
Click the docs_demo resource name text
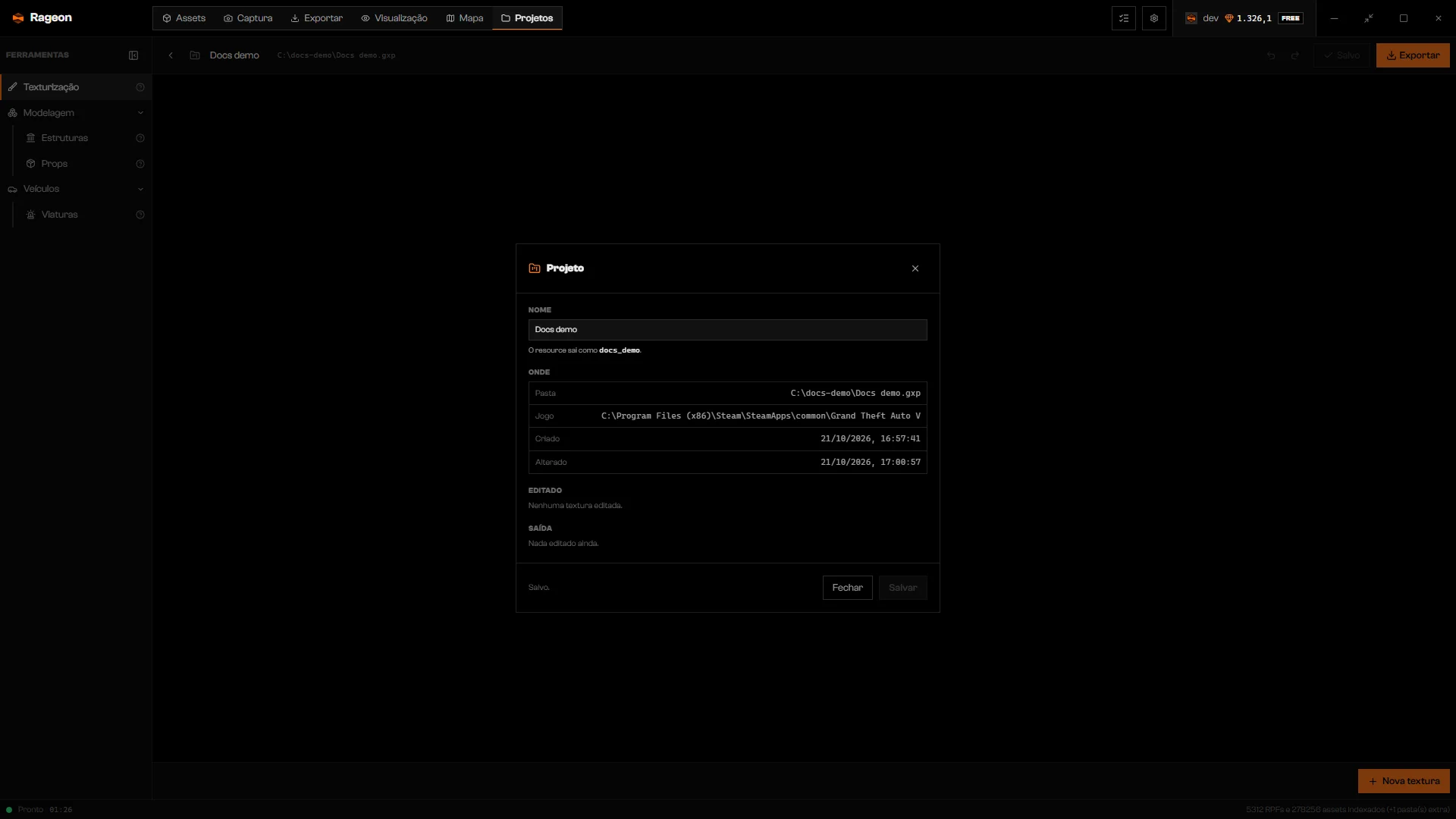[x=620, y=350]
